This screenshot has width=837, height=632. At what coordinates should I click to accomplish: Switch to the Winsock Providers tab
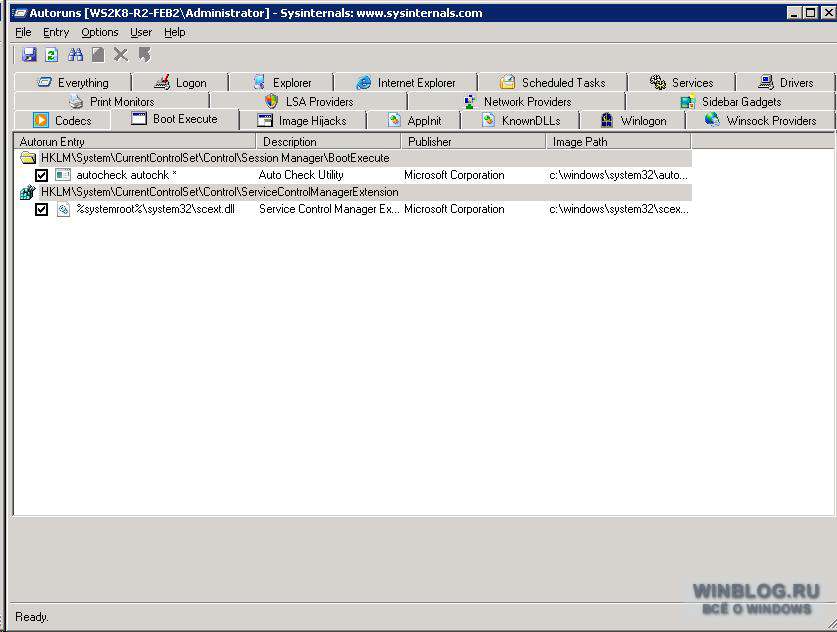pyautogui.click(x=760, y=120)
